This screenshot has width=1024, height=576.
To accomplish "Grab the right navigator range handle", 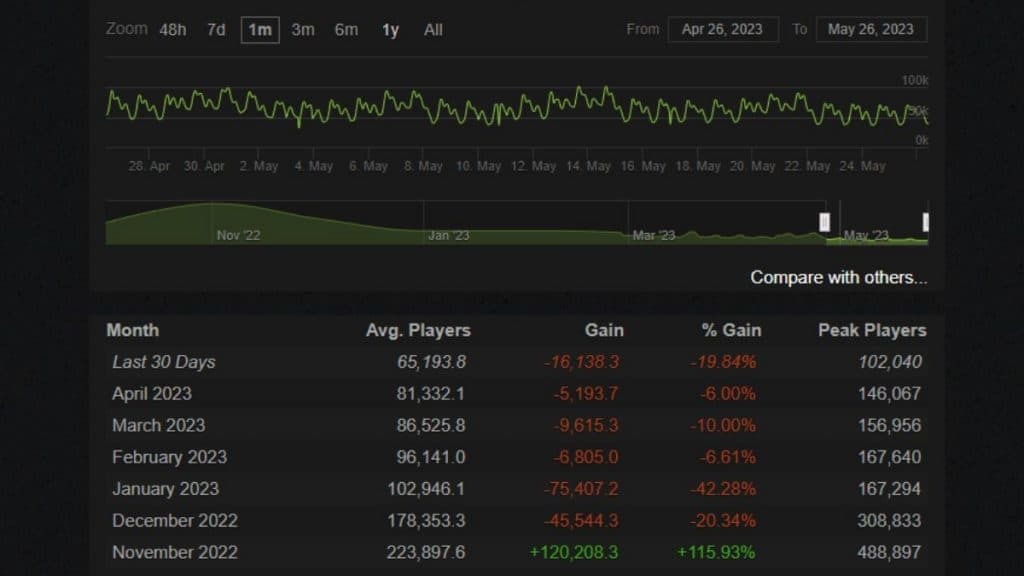I will [x=926, y=222].
